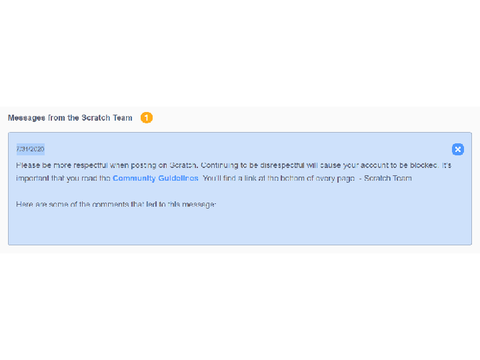
Task: Click "Here are some of the comments" line
Action: tap(116, 204)
